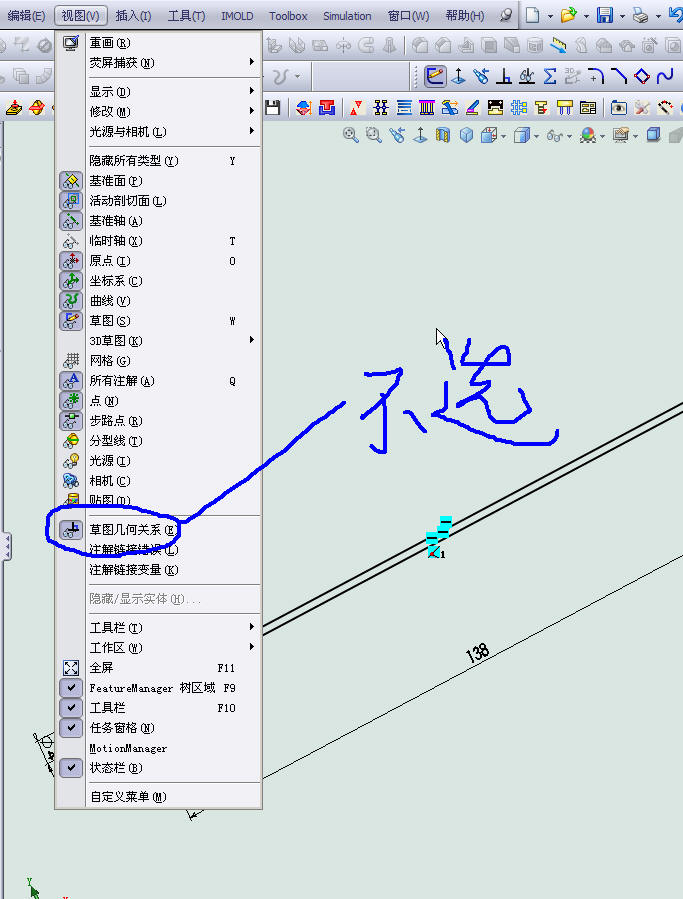Image resolution: width=683 pixels, height=899 pixels.
Task: Click the Section View icon
Action: point(442,135)
